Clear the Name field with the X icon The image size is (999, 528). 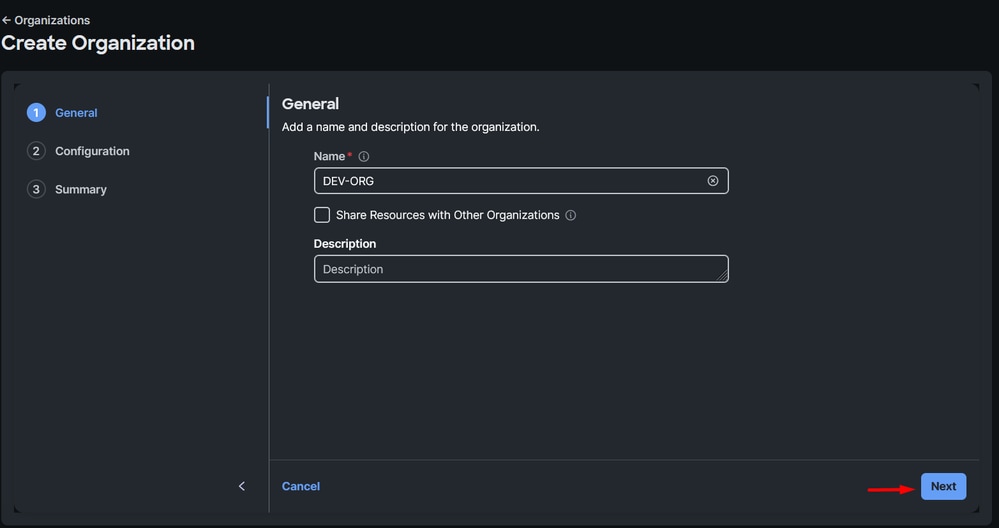click(x=713, y=181)
